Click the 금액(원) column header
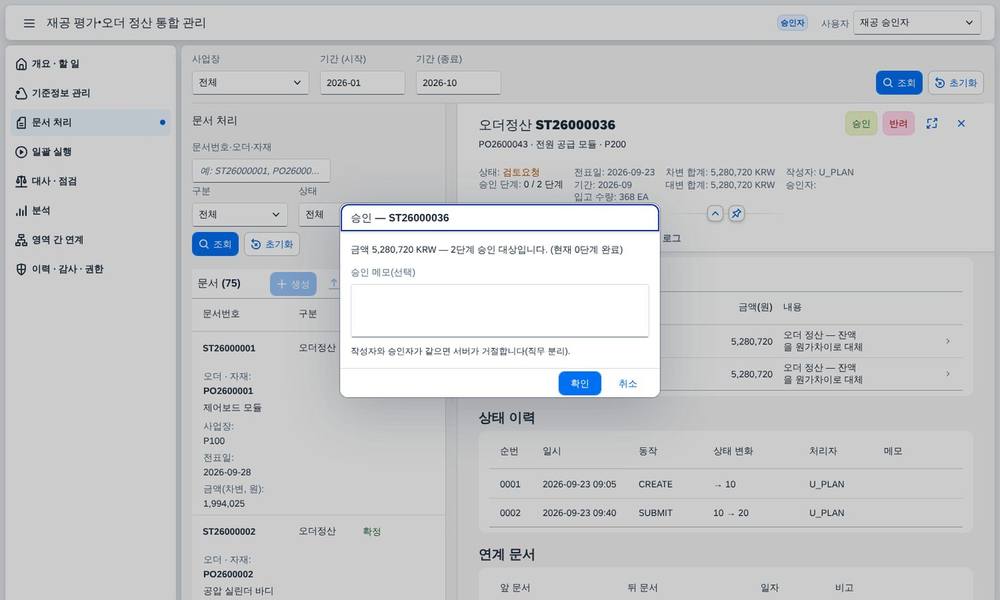1000x600 pixels. tap(755, 307)
